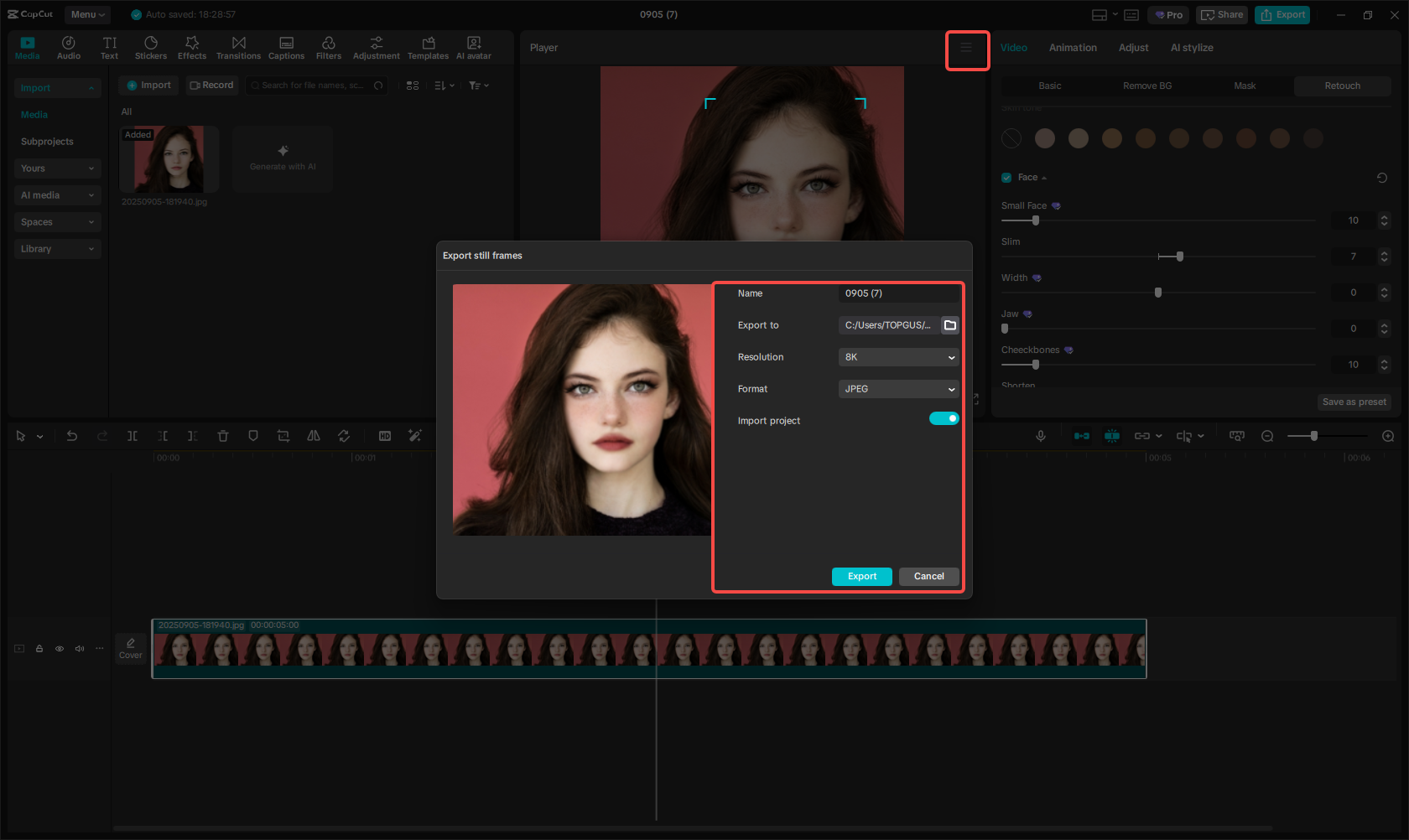This screenshot has width=1409, height=840.
Task: Click the microphone voiceover record icon
Action: click(x=1040, y=436)
